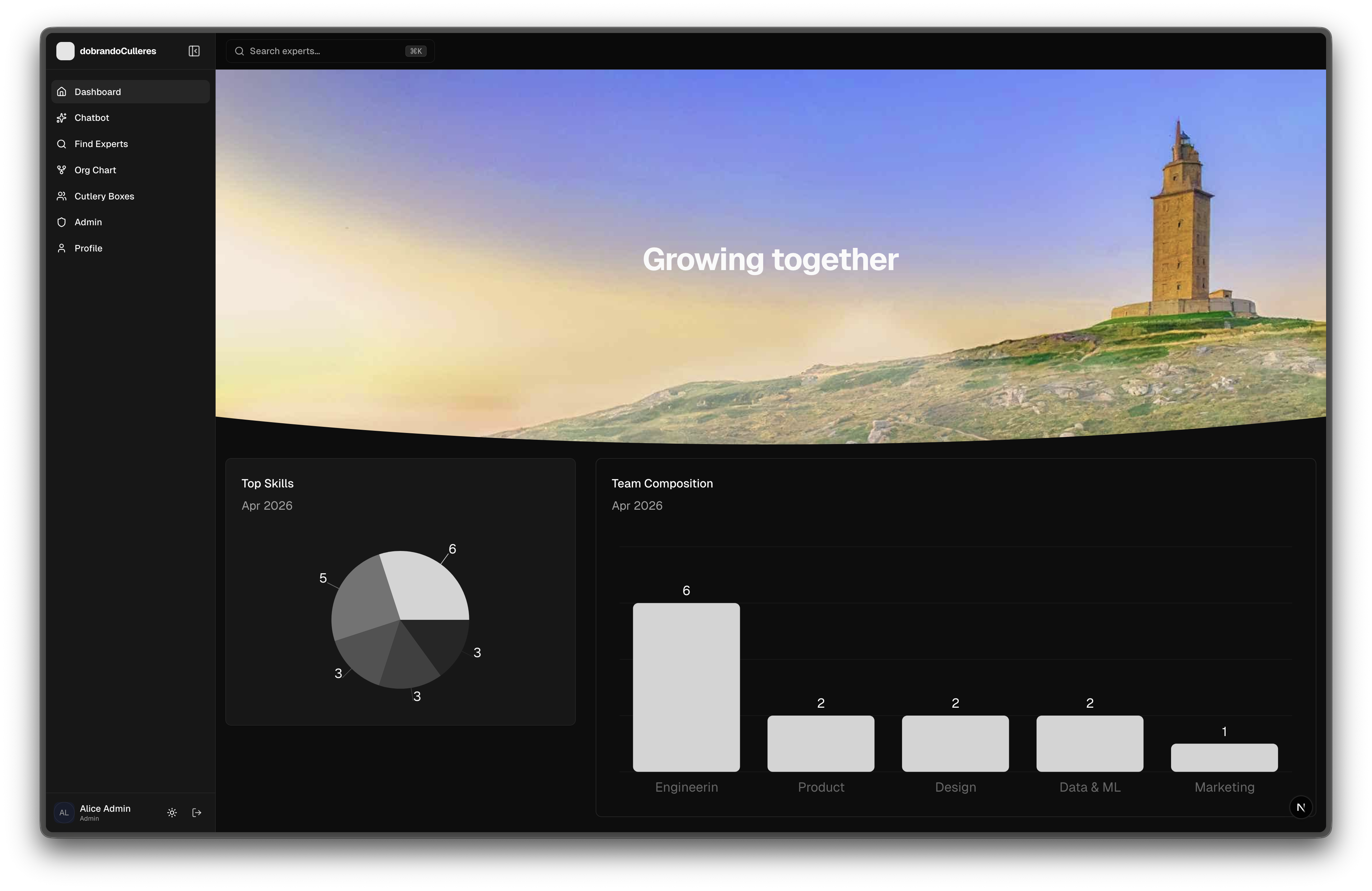The height and width of the screenshot is (891, 1372).
Task: Click the ⌘K shortcut badge
Action: tap(415, 51)
